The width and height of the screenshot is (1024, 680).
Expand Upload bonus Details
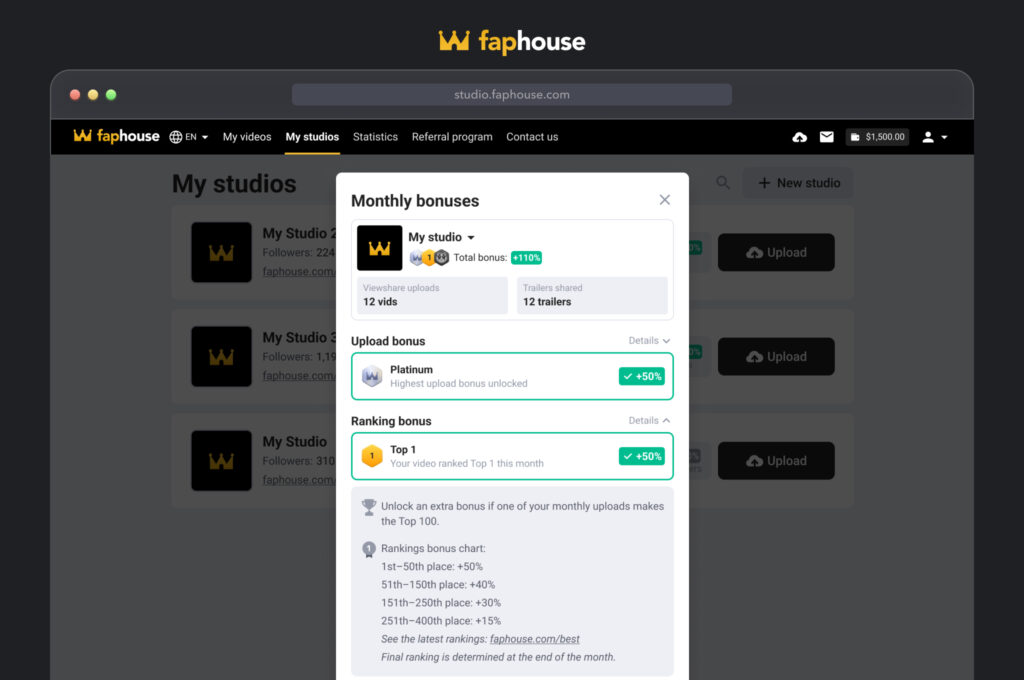click(649, 341)
